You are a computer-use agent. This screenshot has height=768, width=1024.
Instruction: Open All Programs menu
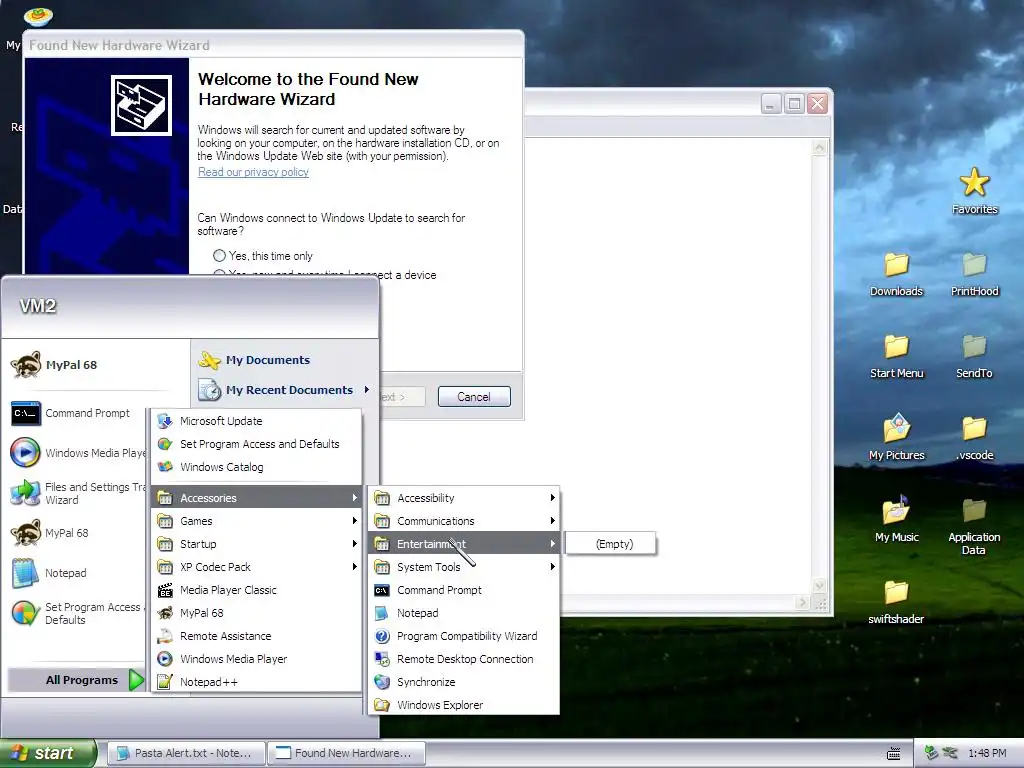(x=76, y=680)
